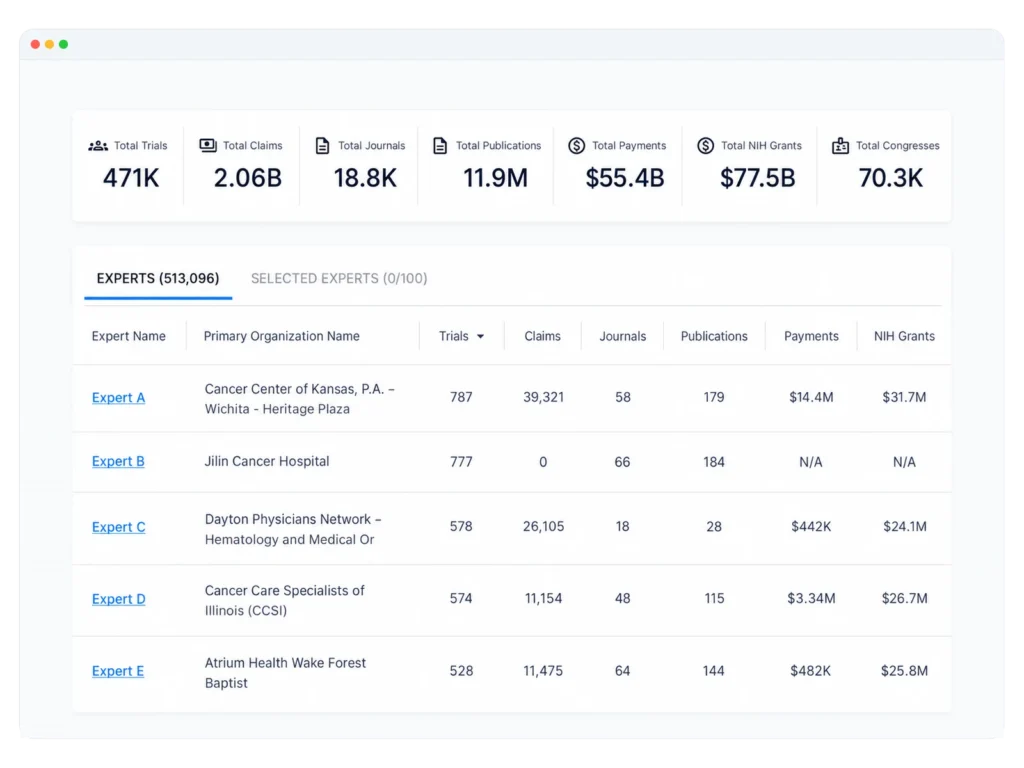Click the Total Claims money icon
The width and height of the screenshot is (1024, 768).
pos(208,145)
